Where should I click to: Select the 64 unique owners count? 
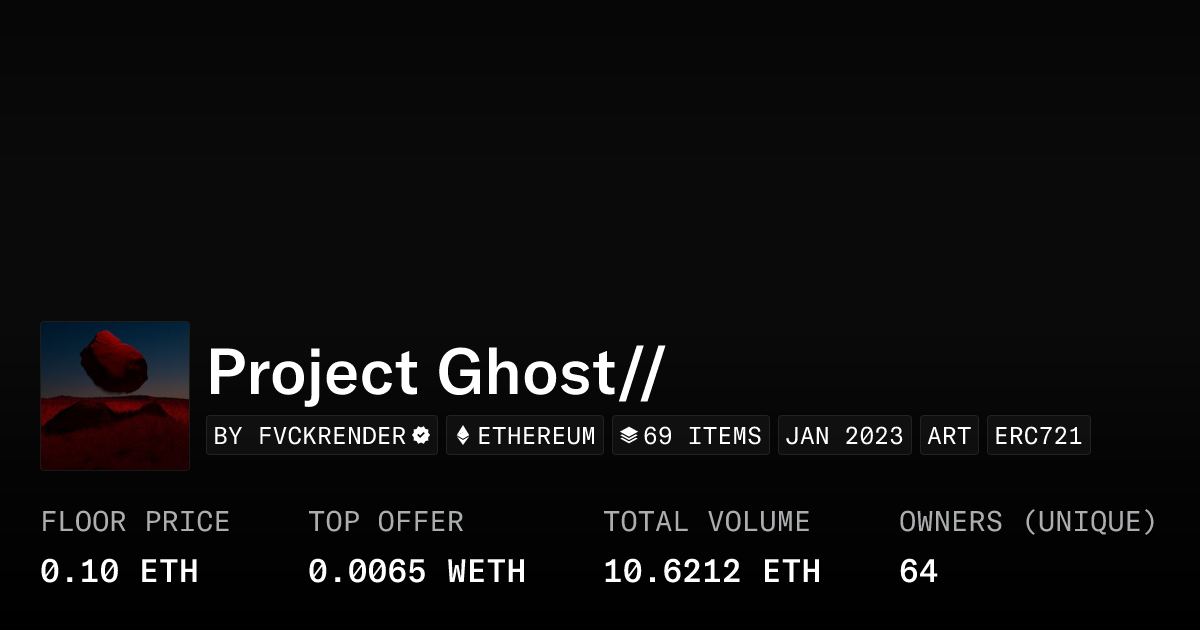click(918, 572)
